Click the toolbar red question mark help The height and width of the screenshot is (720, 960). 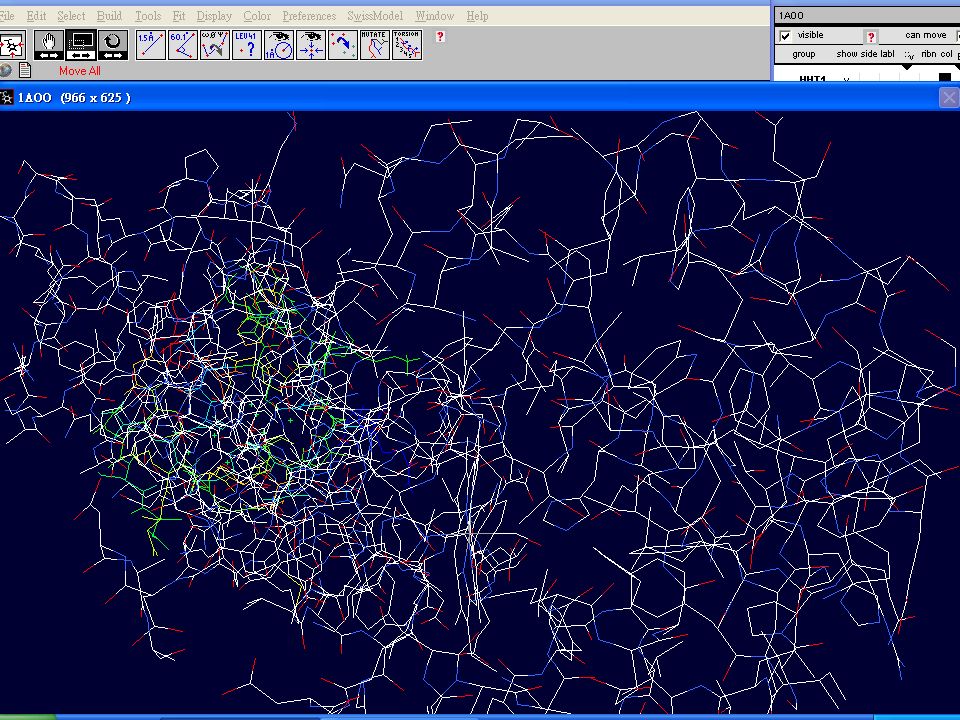point(440,37)
